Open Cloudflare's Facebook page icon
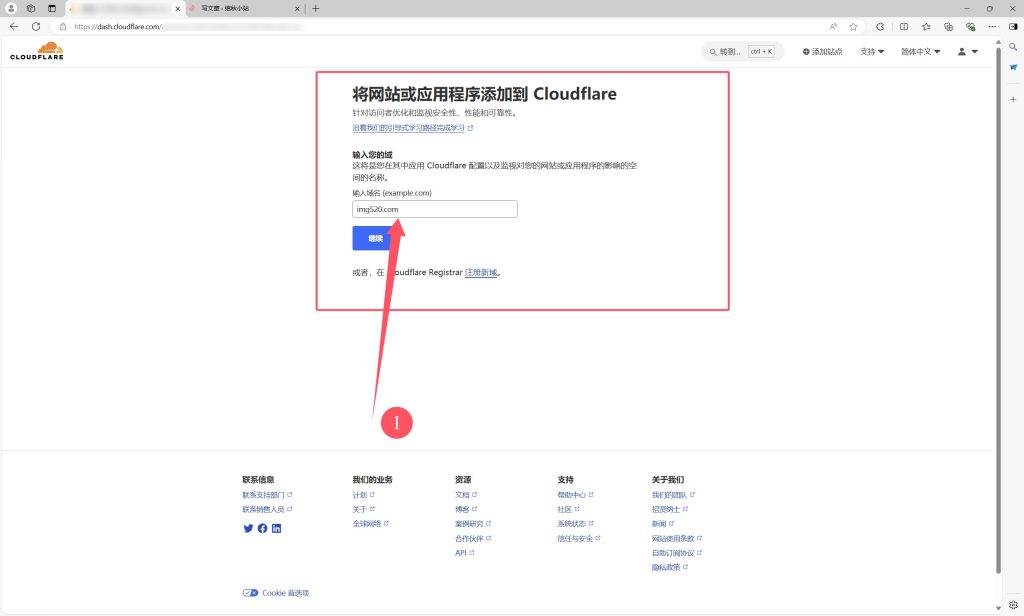 (x=263, y=528)
